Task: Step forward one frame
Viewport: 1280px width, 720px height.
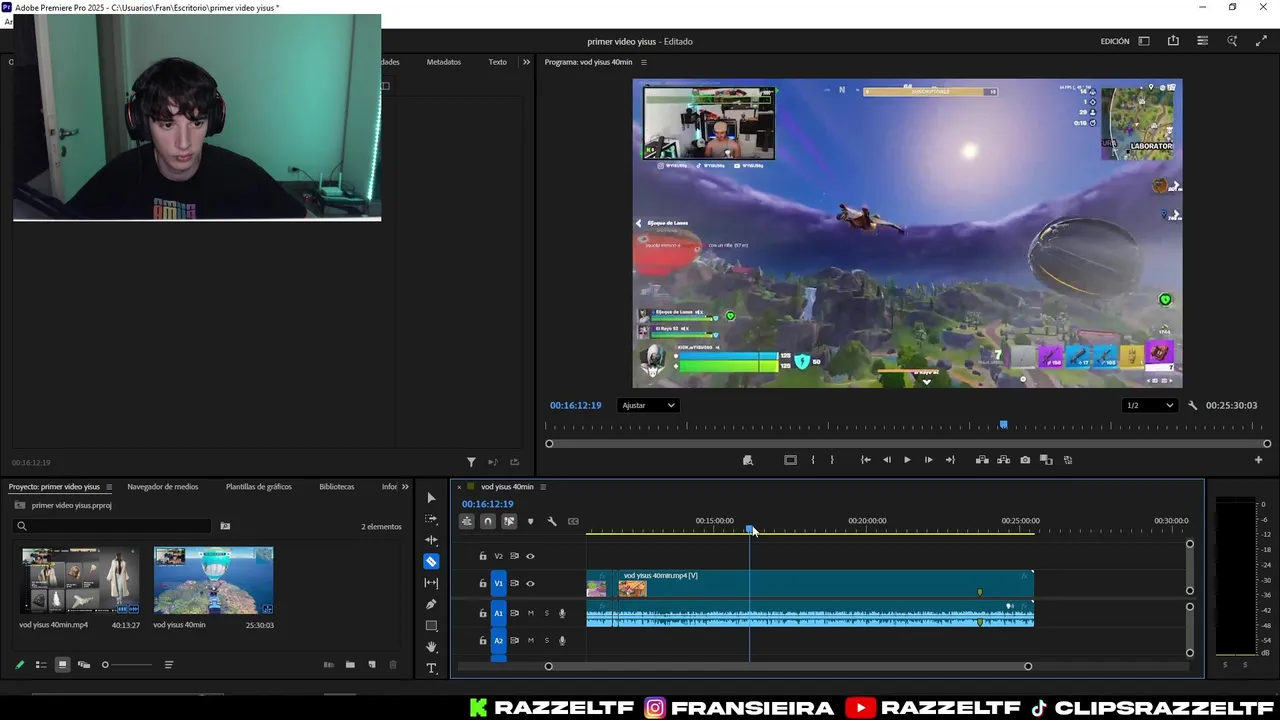Action: click(928, 460)
